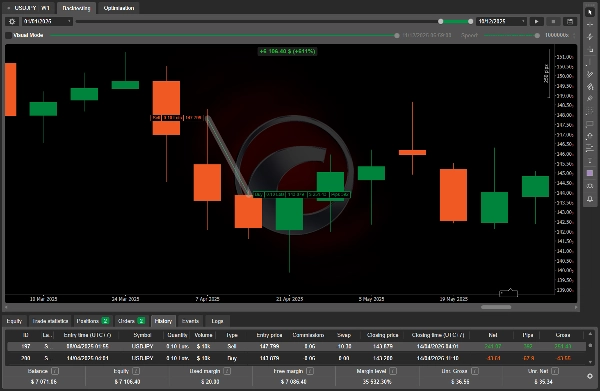The height and width of the screenshot is (391, 600).
Task: Sort by Net column header
Action: click(493, 335)
